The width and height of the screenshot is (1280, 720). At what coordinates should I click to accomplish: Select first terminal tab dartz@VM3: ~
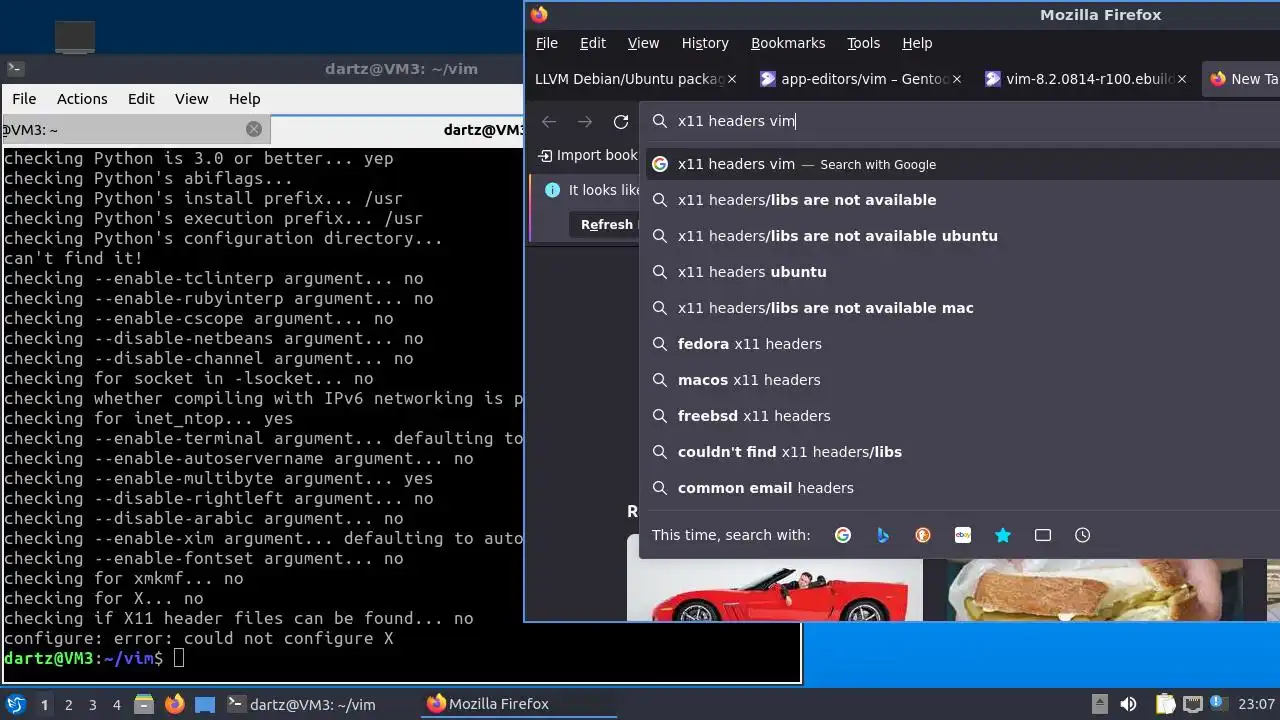(135, 129)
